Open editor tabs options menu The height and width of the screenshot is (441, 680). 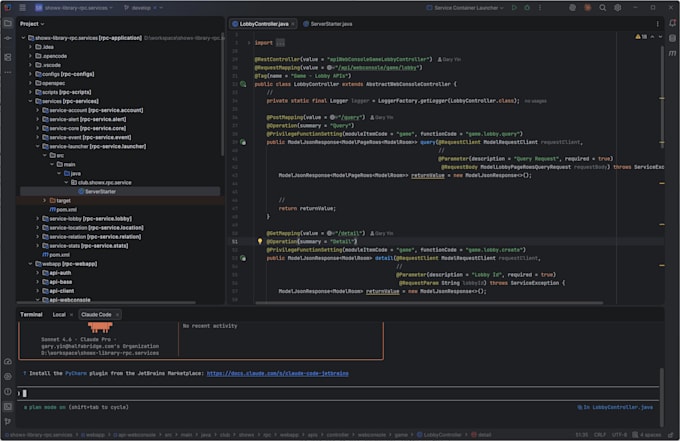657,24
